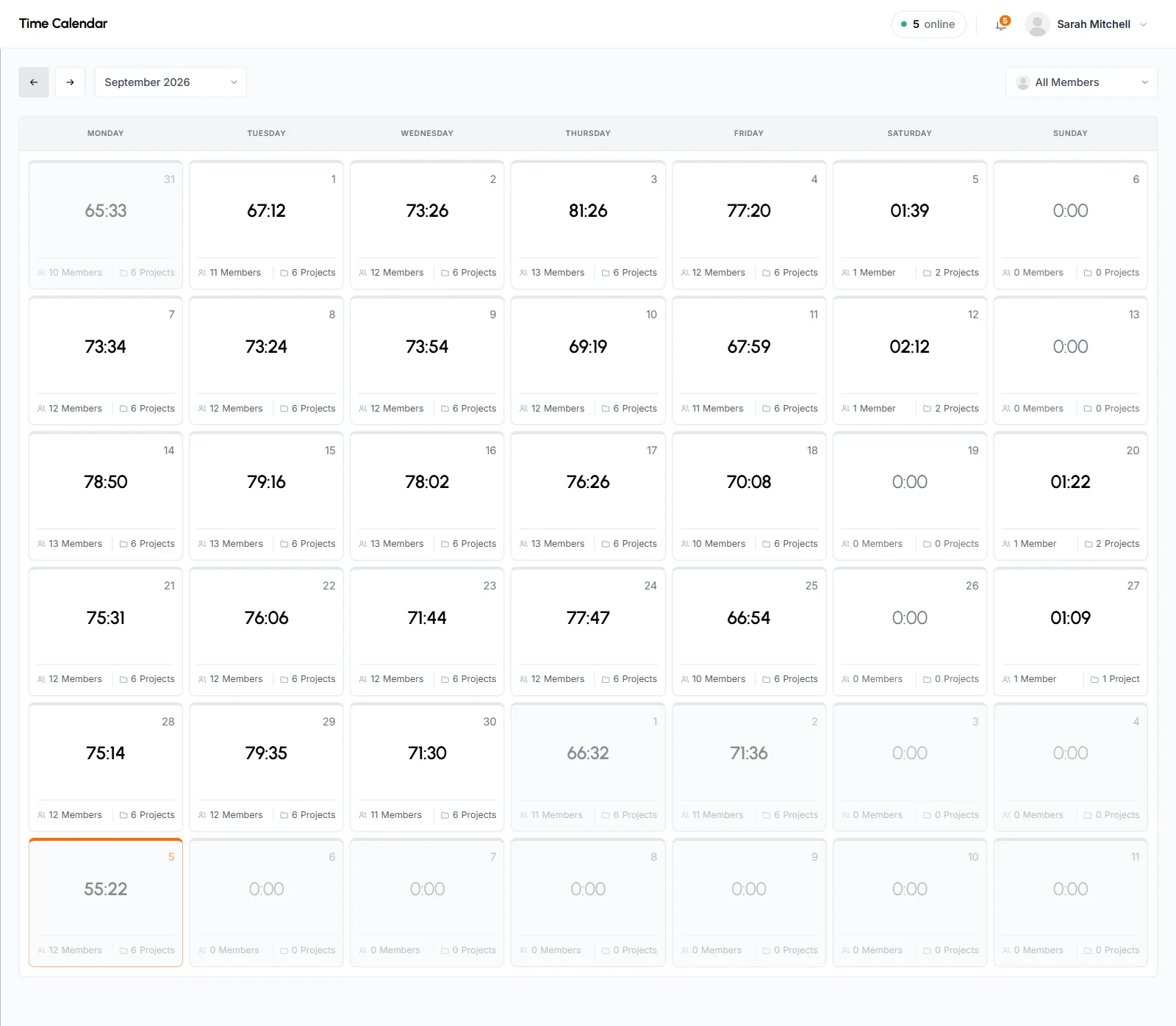This screenshot has width=1176, height=1026.
Task: Click the 76:06 time on Tuesday 22
Action: point(266,618)
